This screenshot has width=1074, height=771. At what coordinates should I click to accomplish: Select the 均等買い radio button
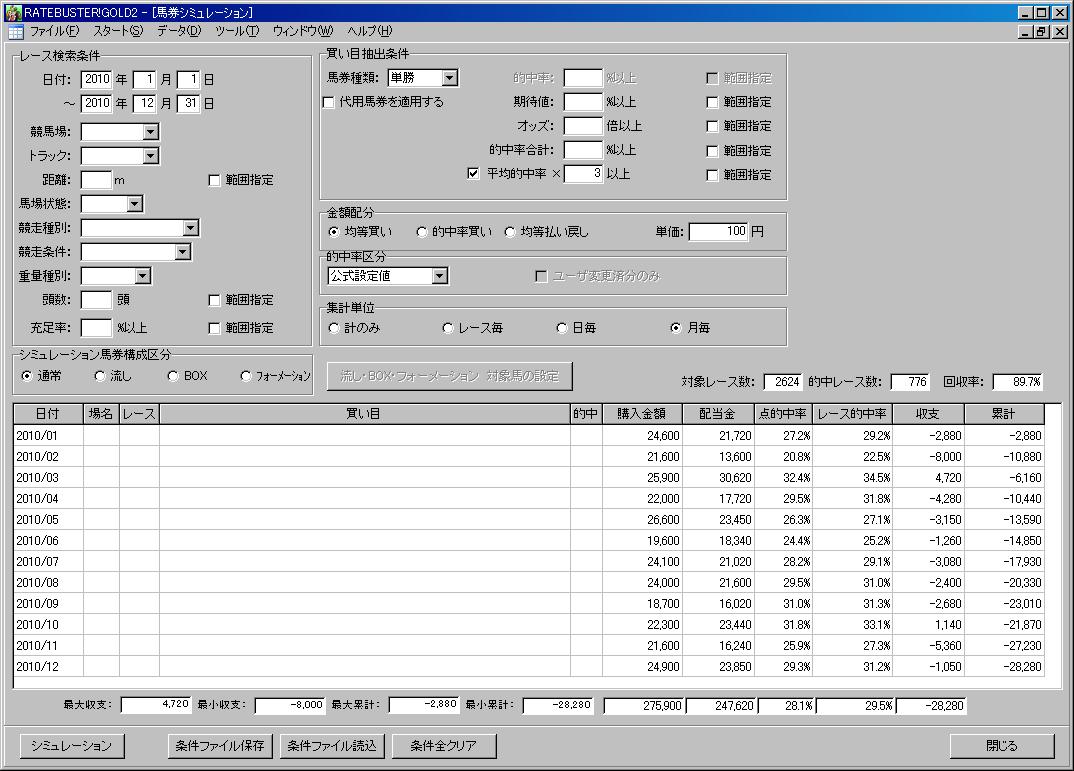point(334,231)
